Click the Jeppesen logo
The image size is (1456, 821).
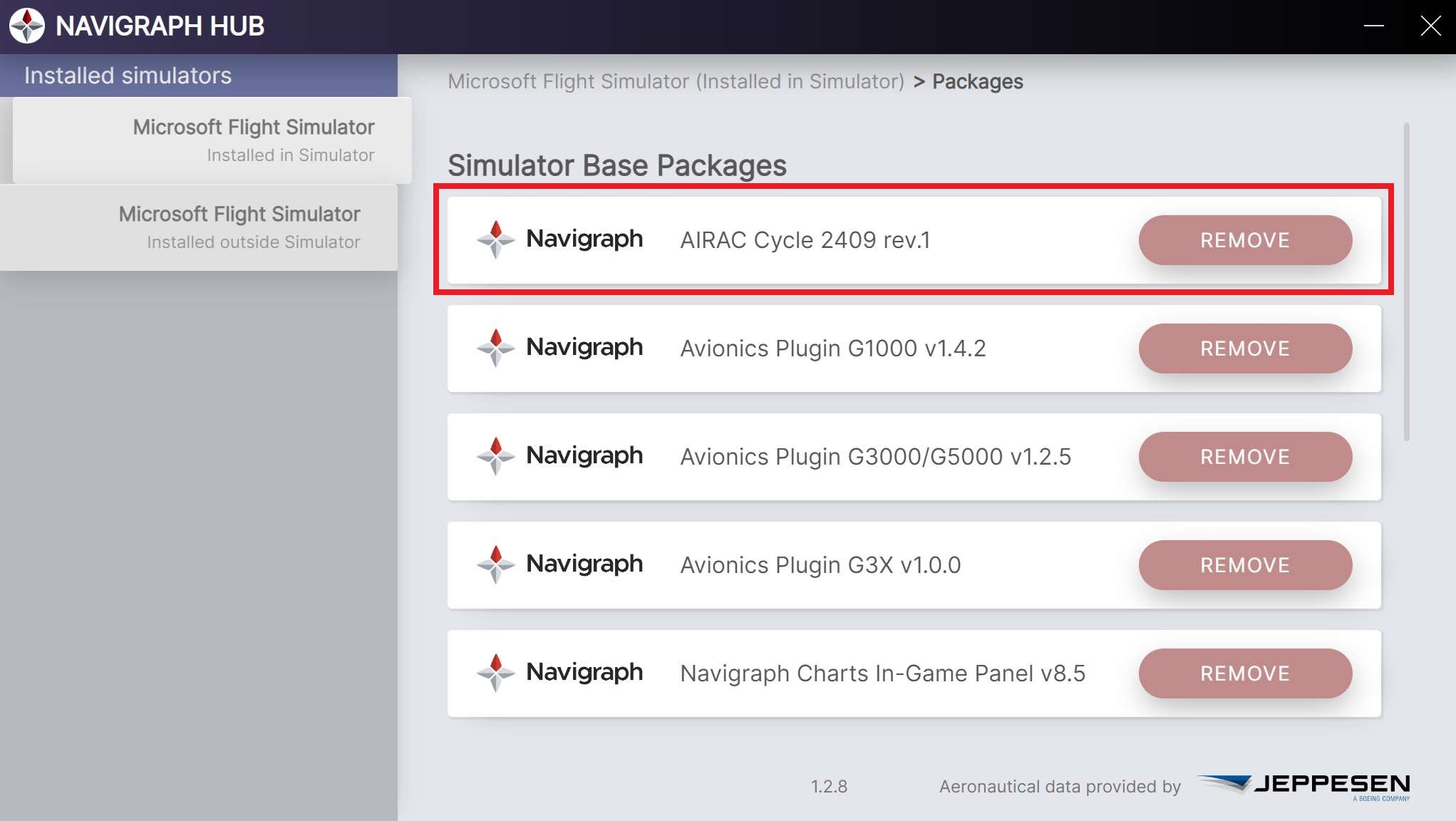1304,787
